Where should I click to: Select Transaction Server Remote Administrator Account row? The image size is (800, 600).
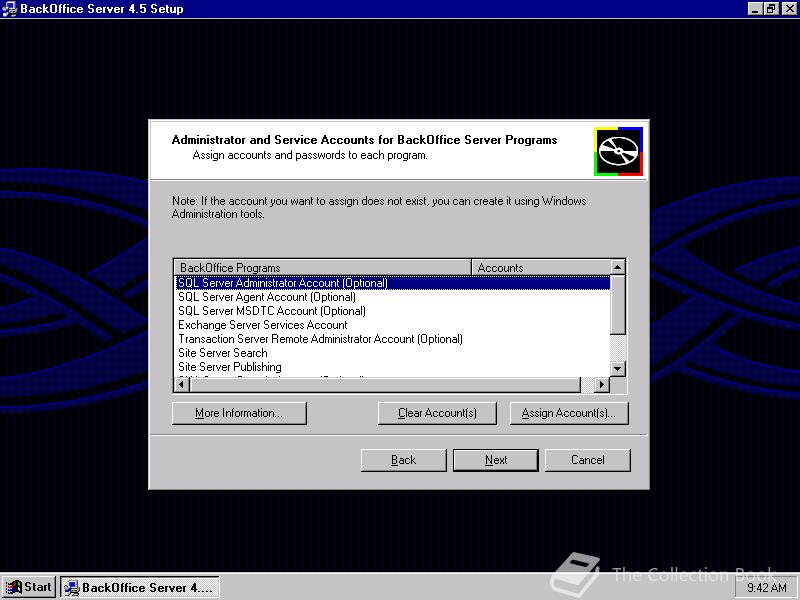coord(392,339)
